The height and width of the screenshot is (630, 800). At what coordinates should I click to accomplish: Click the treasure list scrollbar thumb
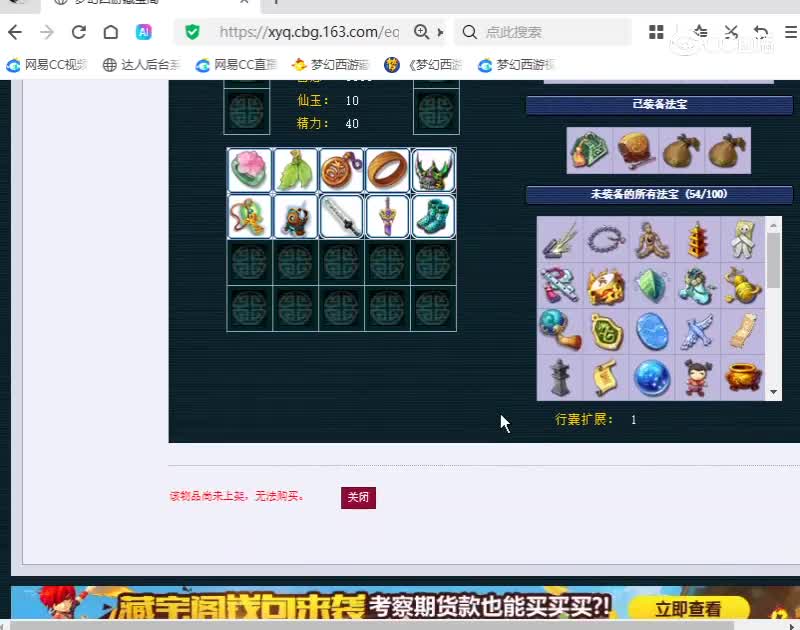tap(773, 260)
